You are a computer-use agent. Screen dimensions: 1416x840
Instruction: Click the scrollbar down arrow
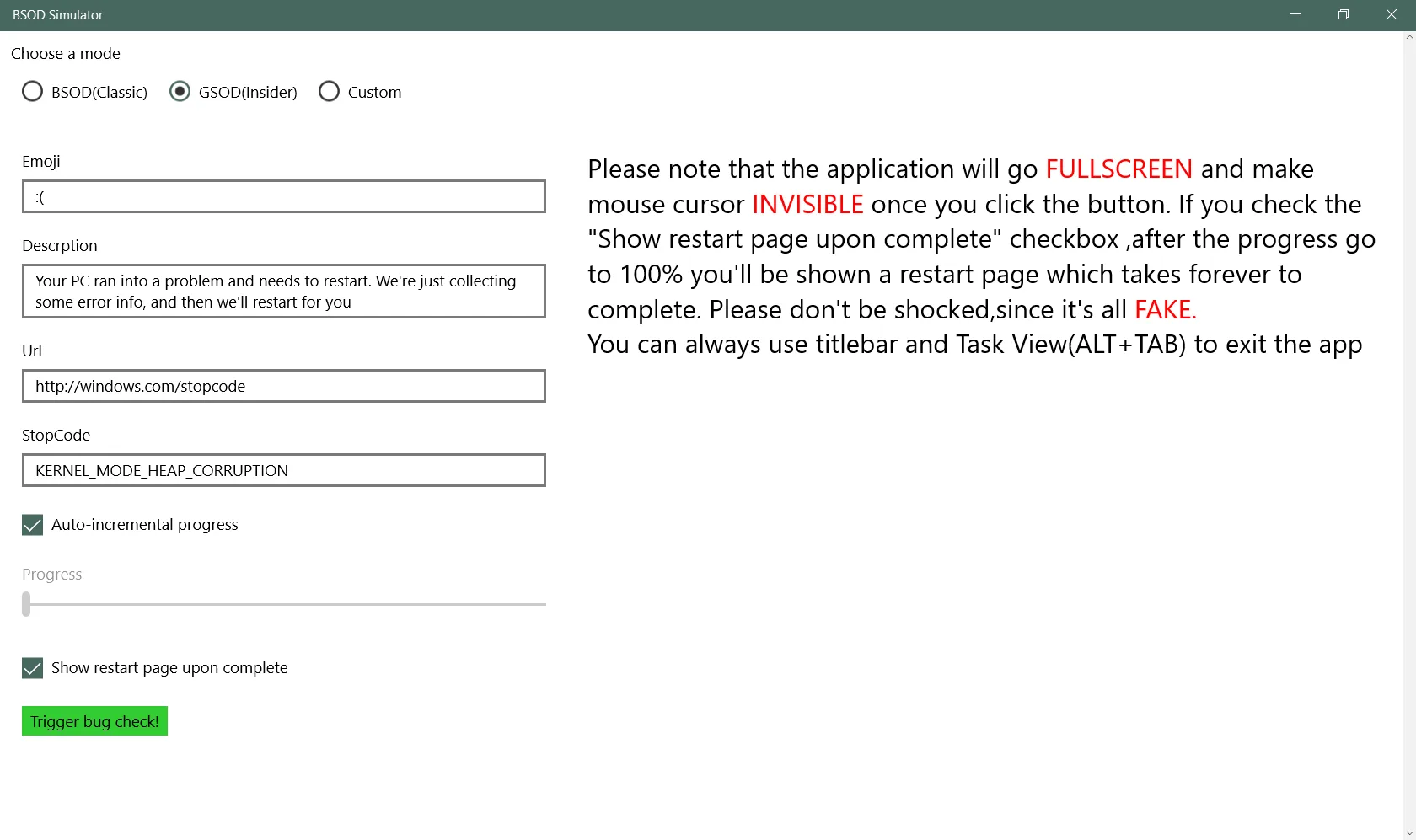pyautogui.click(x=1409, y=833)
